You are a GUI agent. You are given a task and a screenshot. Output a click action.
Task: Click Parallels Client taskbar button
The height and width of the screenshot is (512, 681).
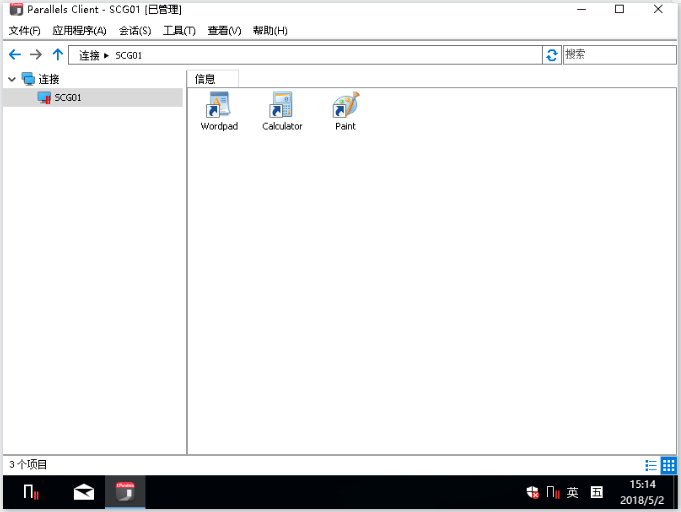[x=125, y=492]
